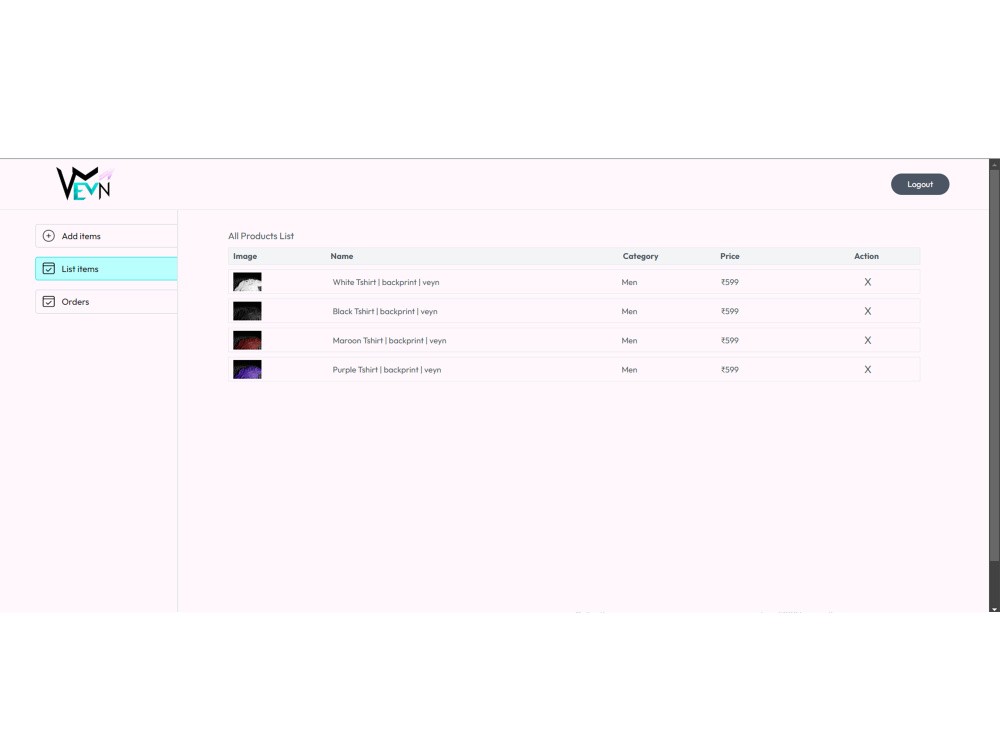The height and width of the screenshot is (750, 1000).
Task: Click the Image column header
Action: [x=245, y=256]
